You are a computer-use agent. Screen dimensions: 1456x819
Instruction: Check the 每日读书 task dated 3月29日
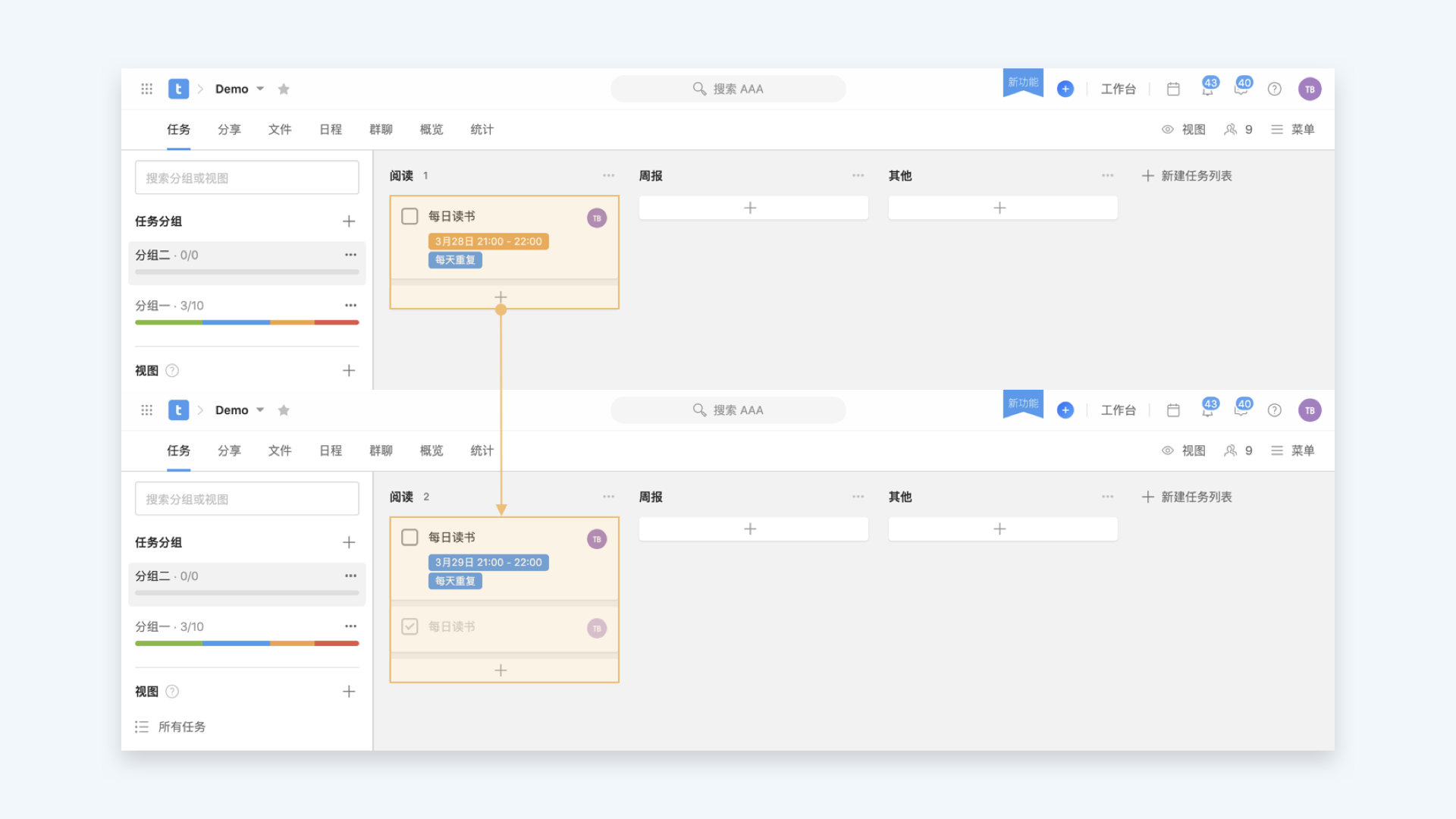pyautogui.click(x=409, y=537)
